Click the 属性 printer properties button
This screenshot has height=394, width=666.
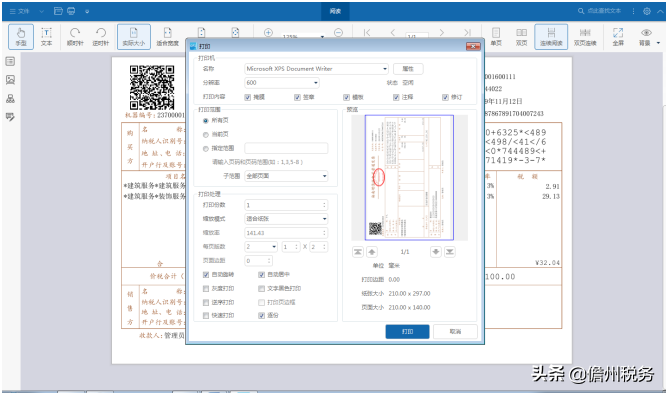point(408,69)
